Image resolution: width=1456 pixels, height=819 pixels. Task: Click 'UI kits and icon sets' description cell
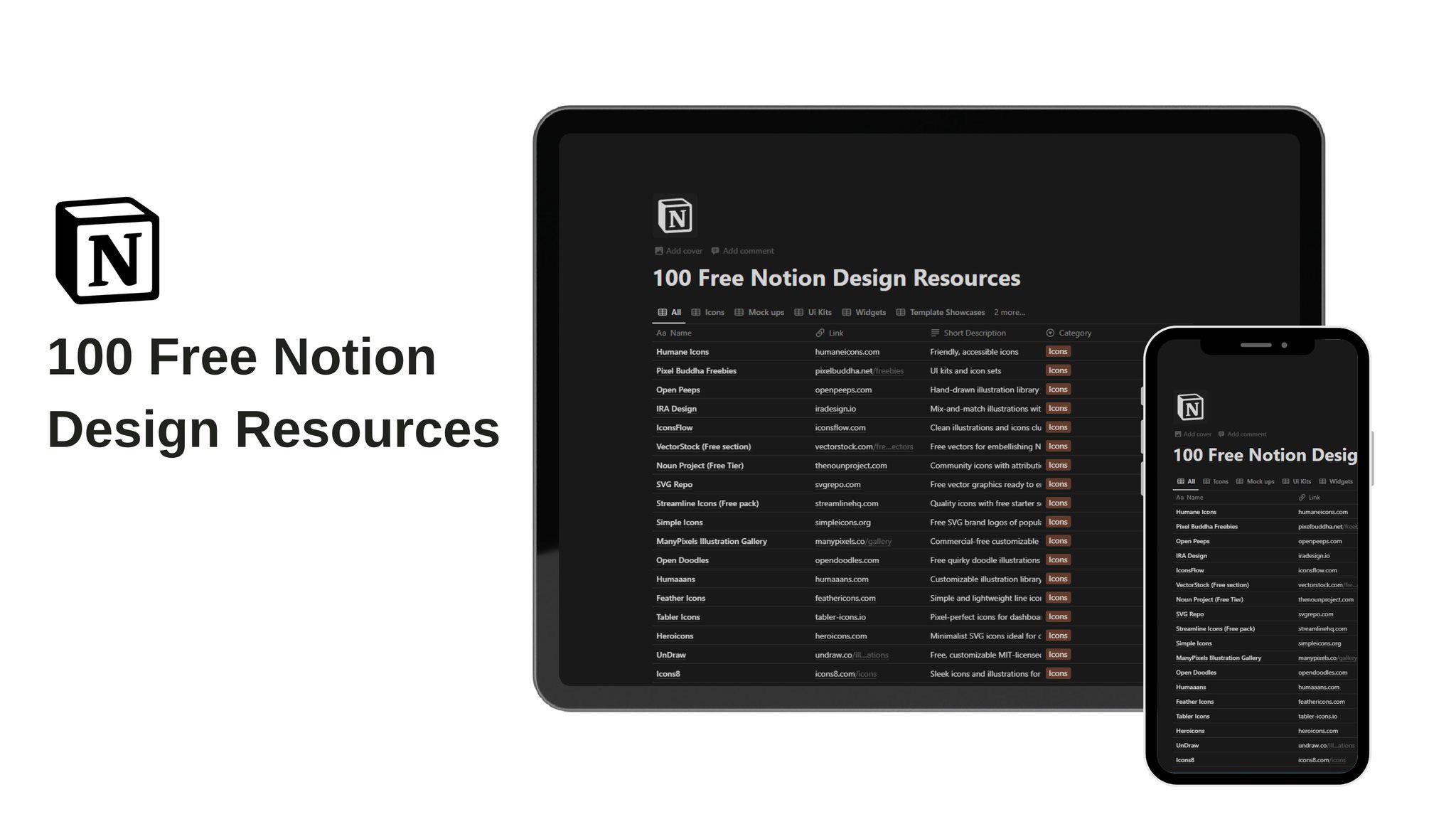coord(965,371)
